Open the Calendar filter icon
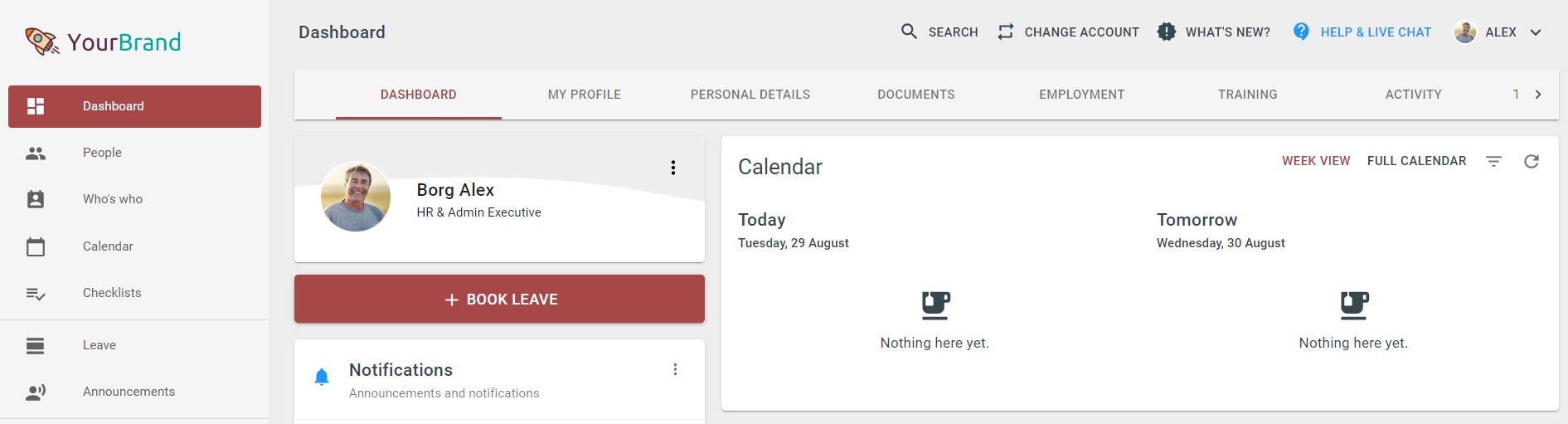1568x424 pixels. click(1493, 161)
